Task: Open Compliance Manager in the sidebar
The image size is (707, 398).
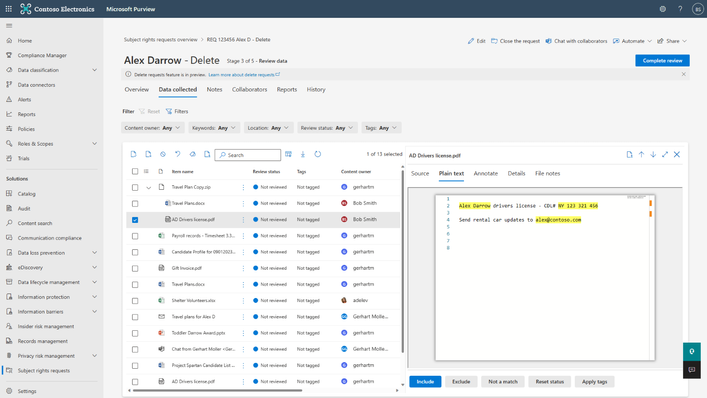Action: point(42,55)
